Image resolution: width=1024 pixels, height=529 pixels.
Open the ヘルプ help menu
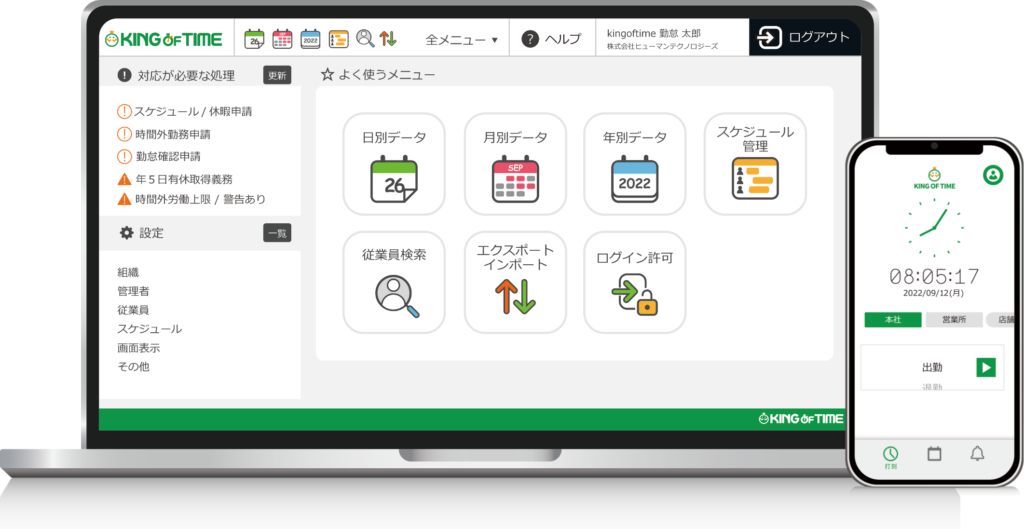[551, 39]
